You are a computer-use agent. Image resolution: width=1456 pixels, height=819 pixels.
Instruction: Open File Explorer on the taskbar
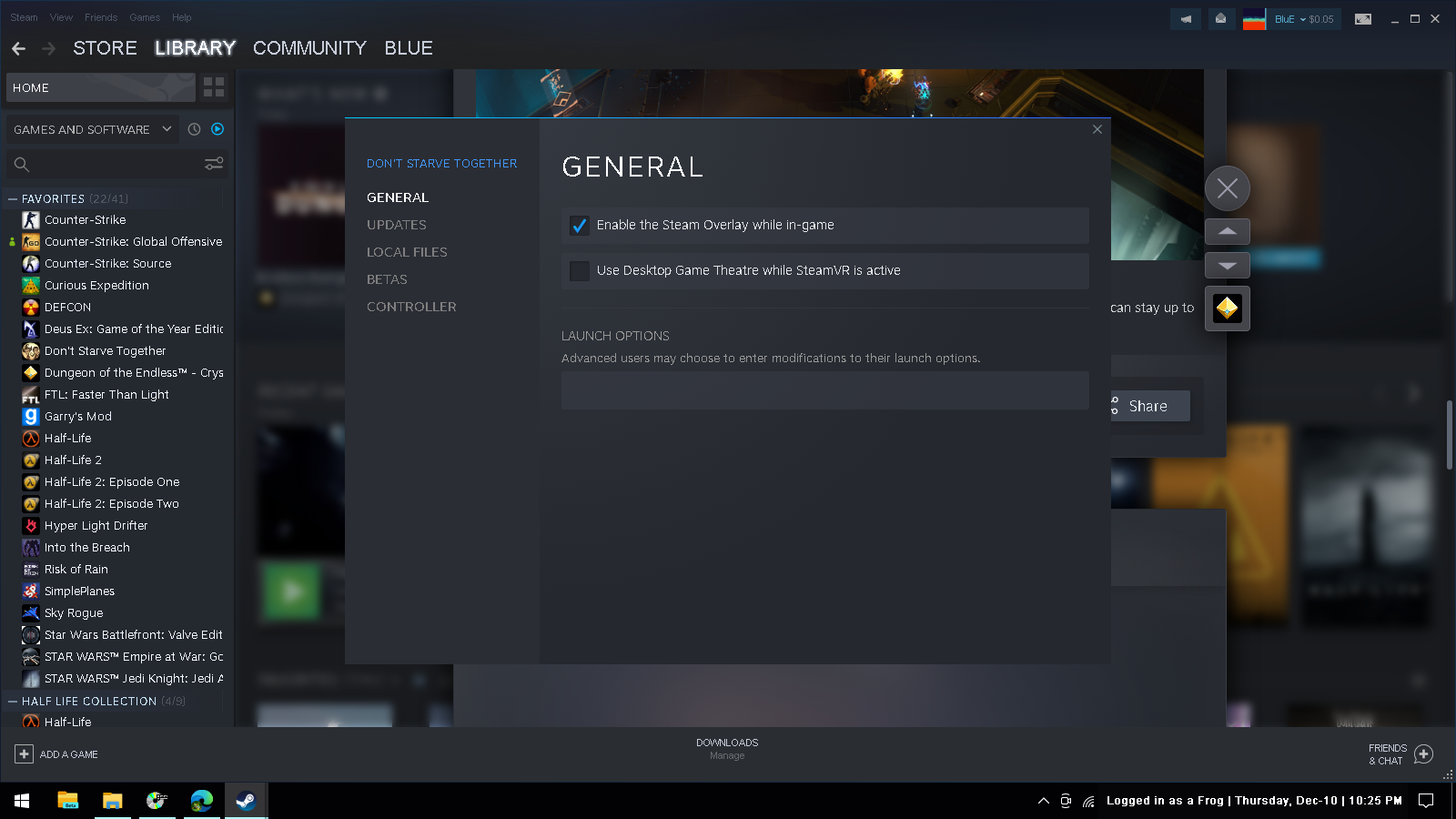coord(113,801)
